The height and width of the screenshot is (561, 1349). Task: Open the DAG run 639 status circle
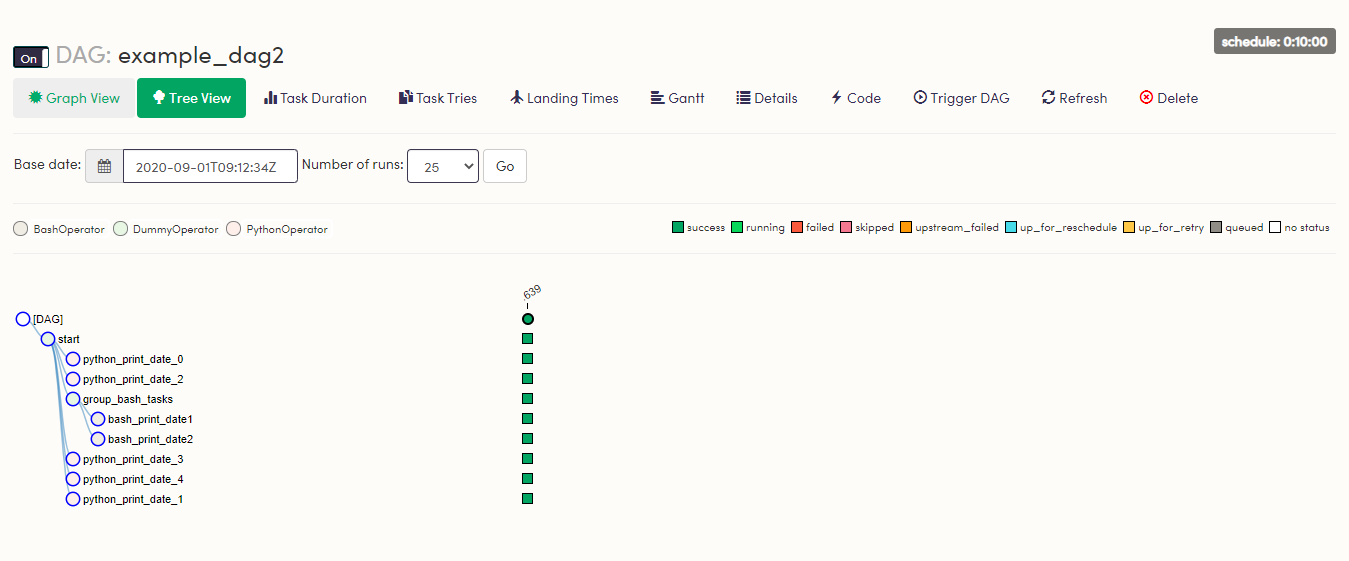(x=528, y=319)
